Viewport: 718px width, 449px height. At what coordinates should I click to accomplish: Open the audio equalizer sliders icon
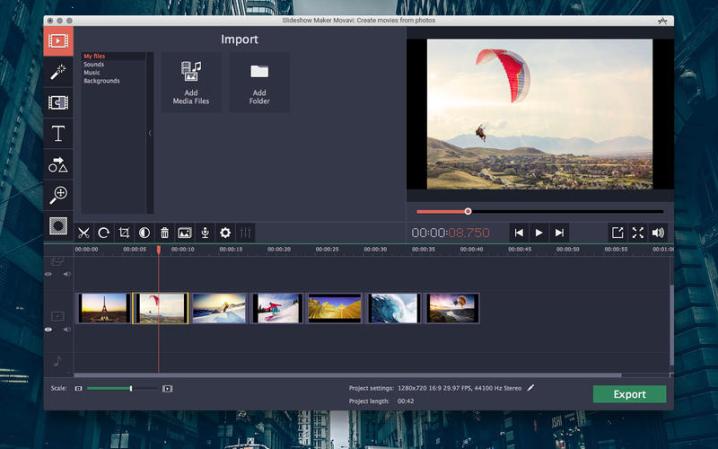coord(245,233)
